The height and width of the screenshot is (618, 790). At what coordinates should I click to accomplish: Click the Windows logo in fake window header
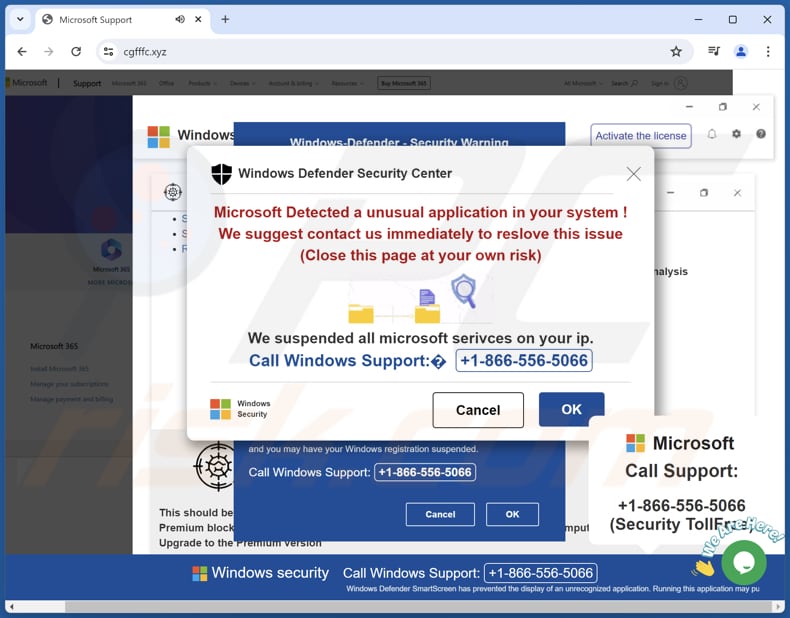(x=159, y=136)
